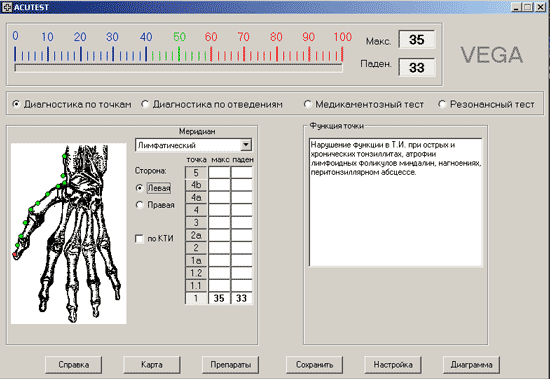This screenshot has width=550, height=379.
Task: Select point 1a in the point table
Action: (x=196, y=261)
